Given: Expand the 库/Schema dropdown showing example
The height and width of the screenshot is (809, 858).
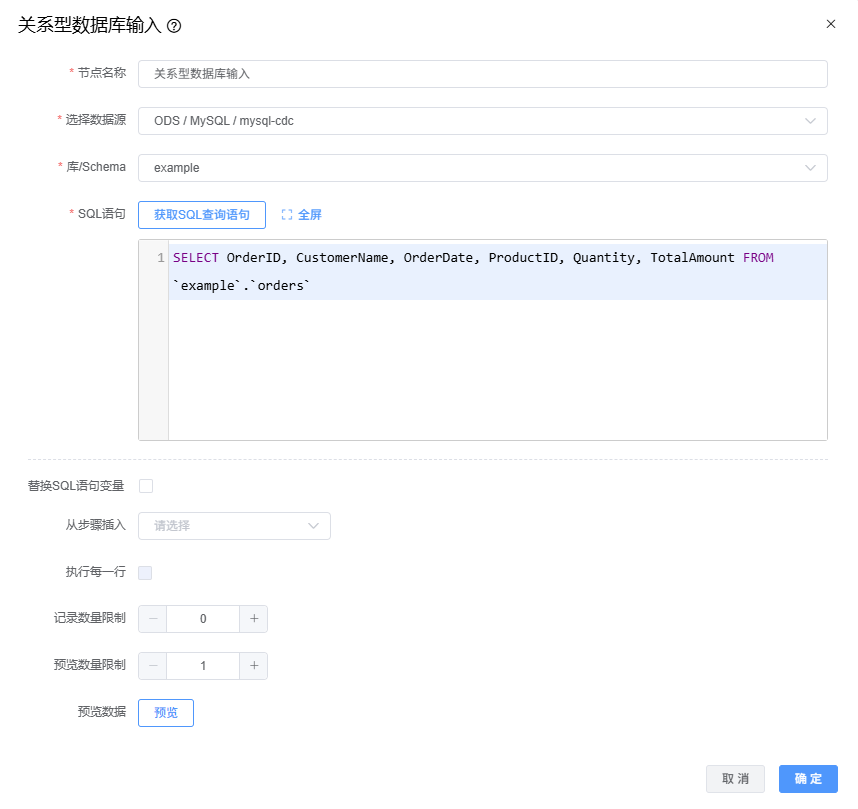Looking at the screenshot, I should point(482,168).
